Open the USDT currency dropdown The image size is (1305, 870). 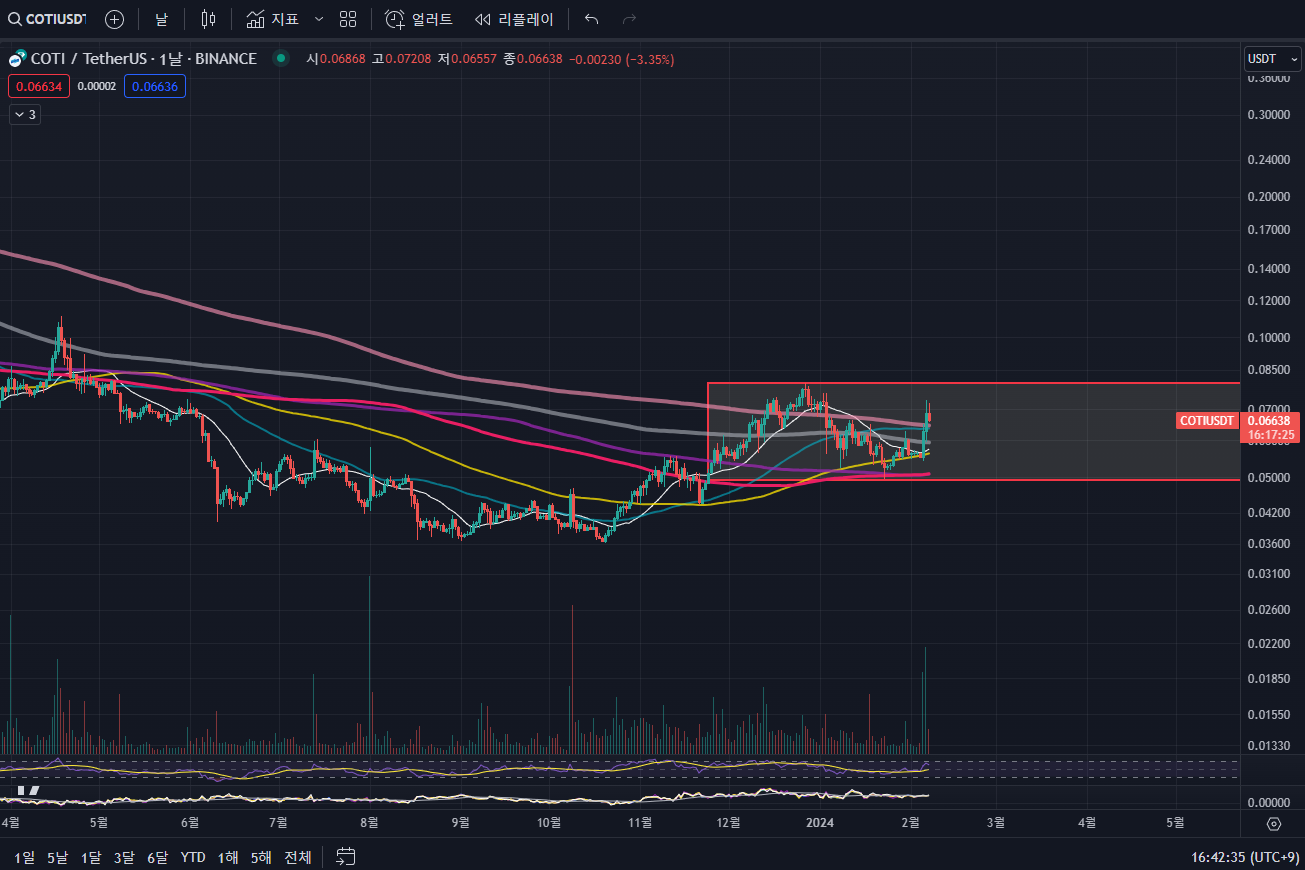click(1272, 60)
